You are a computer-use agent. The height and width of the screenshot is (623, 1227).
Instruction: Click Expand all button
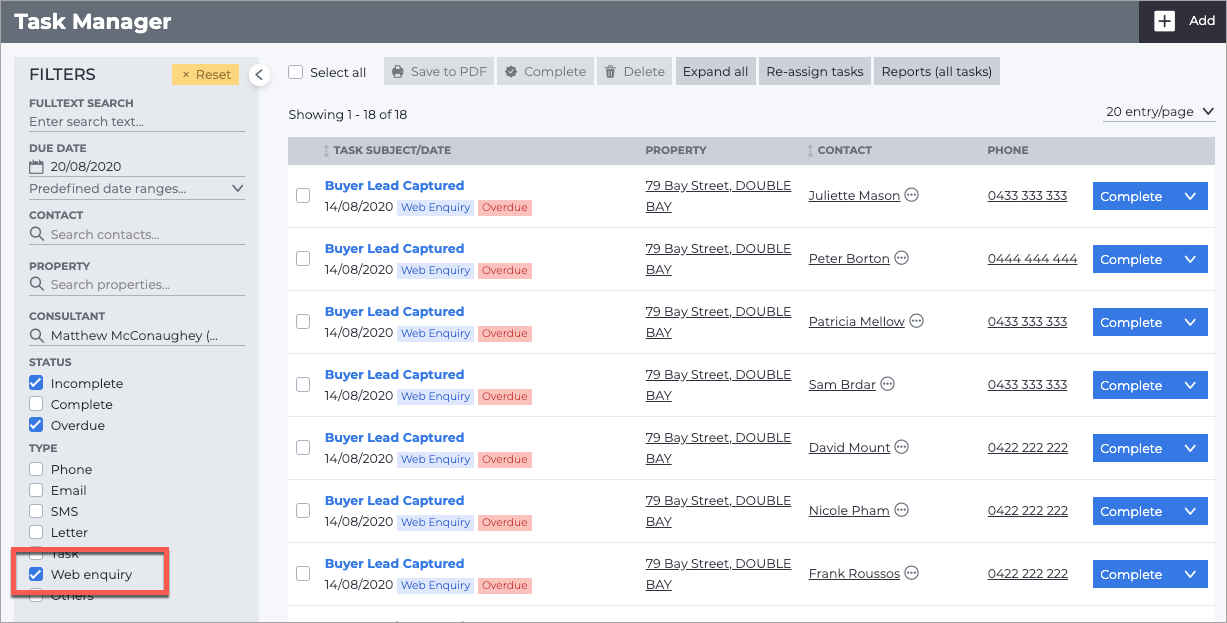point(715,72)
